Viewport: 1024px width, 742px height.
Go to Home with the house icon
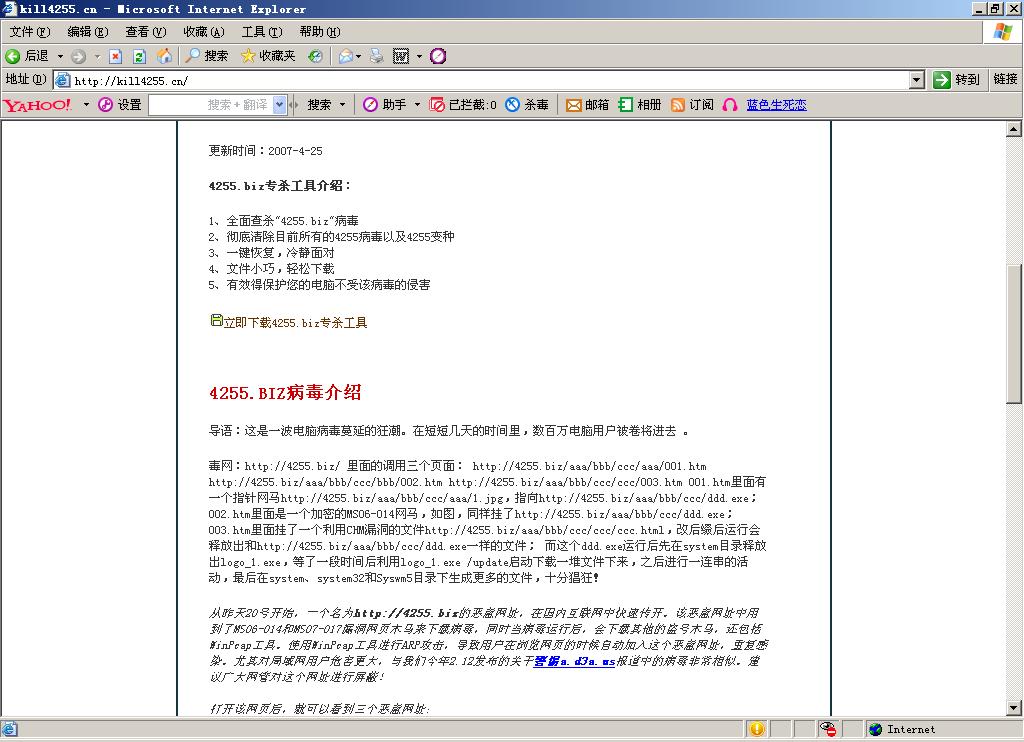pos(165,56)
